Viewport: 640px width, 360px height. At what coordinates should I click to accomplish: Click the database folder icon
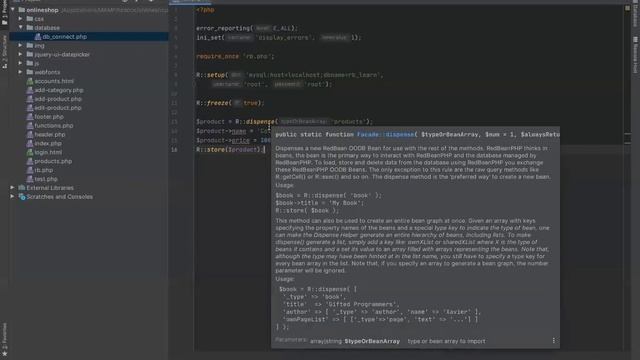tap(30, 27)
